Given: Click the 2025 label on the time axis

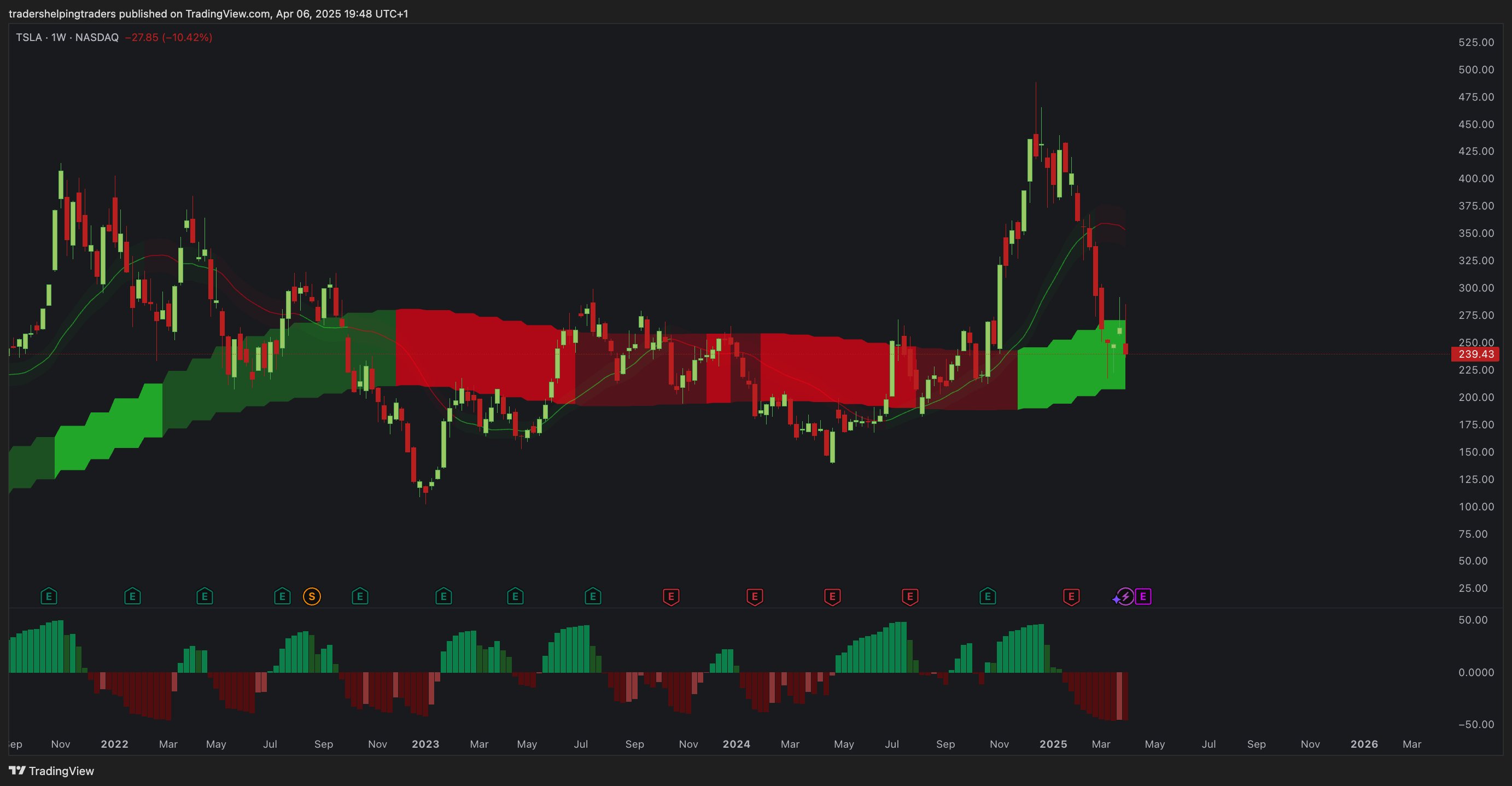Looking at the screenshot, I should pos(1053,744).
